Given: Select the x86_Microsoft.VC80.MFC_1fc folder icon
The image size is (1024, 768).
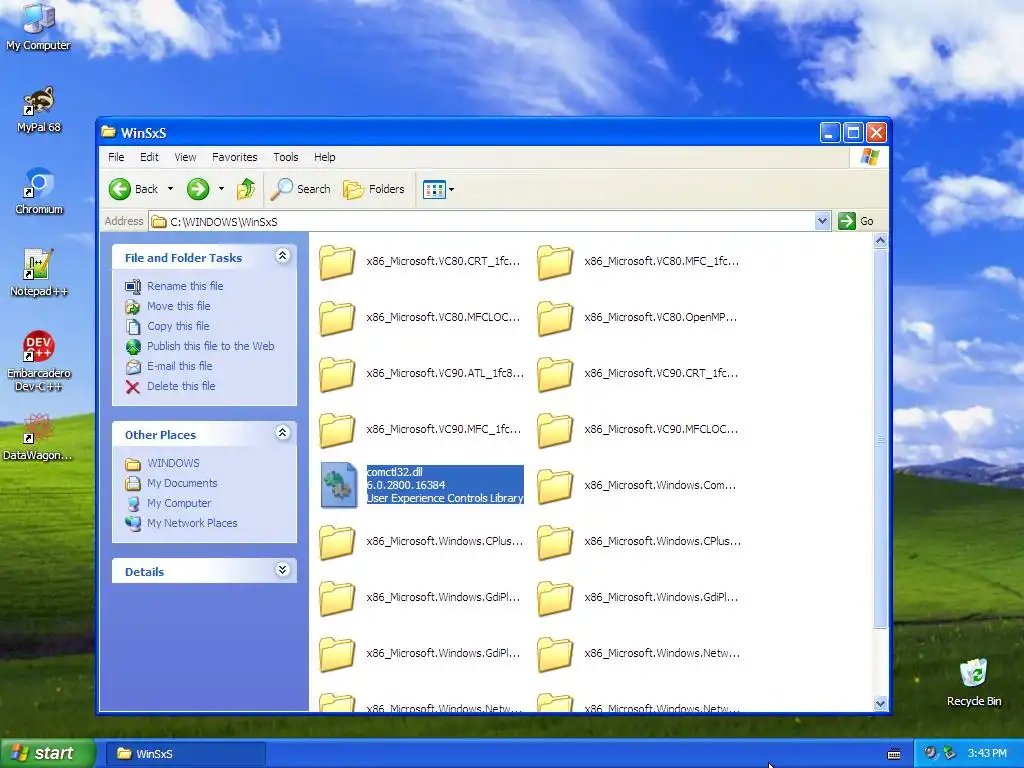Looking at the screenshot, I should [554, 263].
